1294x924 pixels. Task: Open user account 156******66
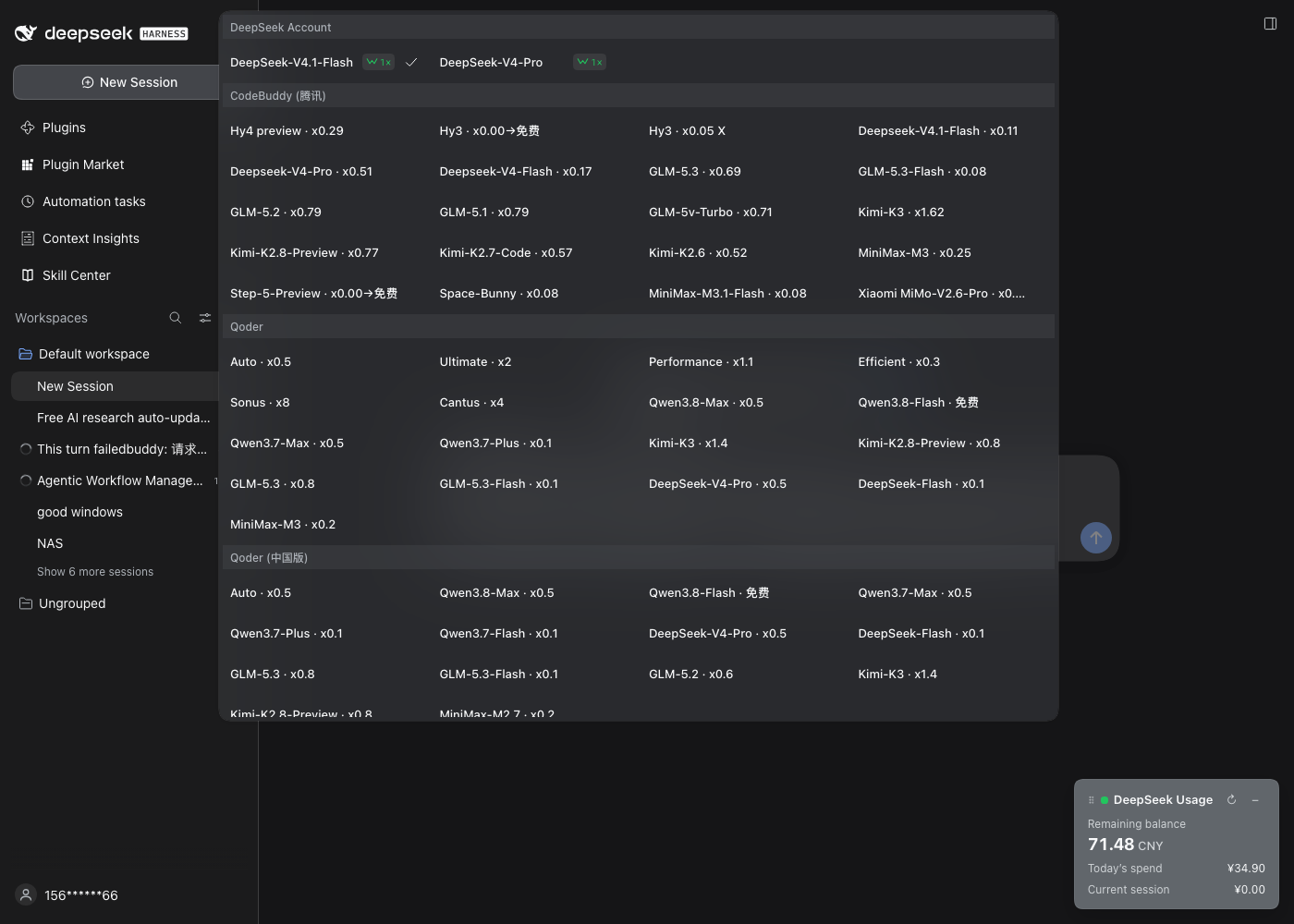(67, 895)
